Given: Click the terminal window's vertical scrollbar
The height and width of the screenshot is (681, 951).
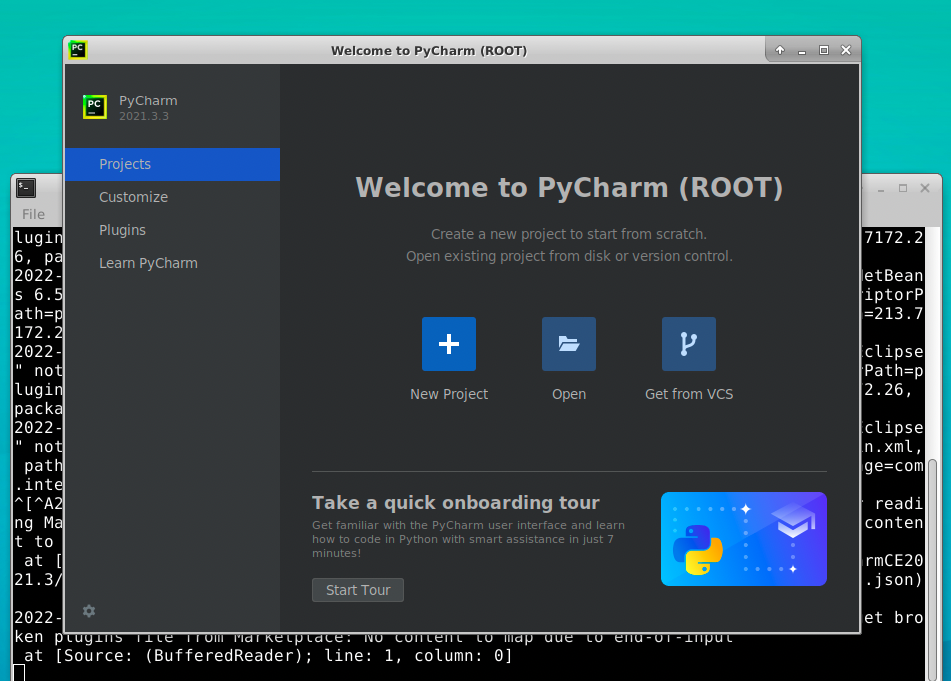Looking at the screenshot, I should coord(933,570).
